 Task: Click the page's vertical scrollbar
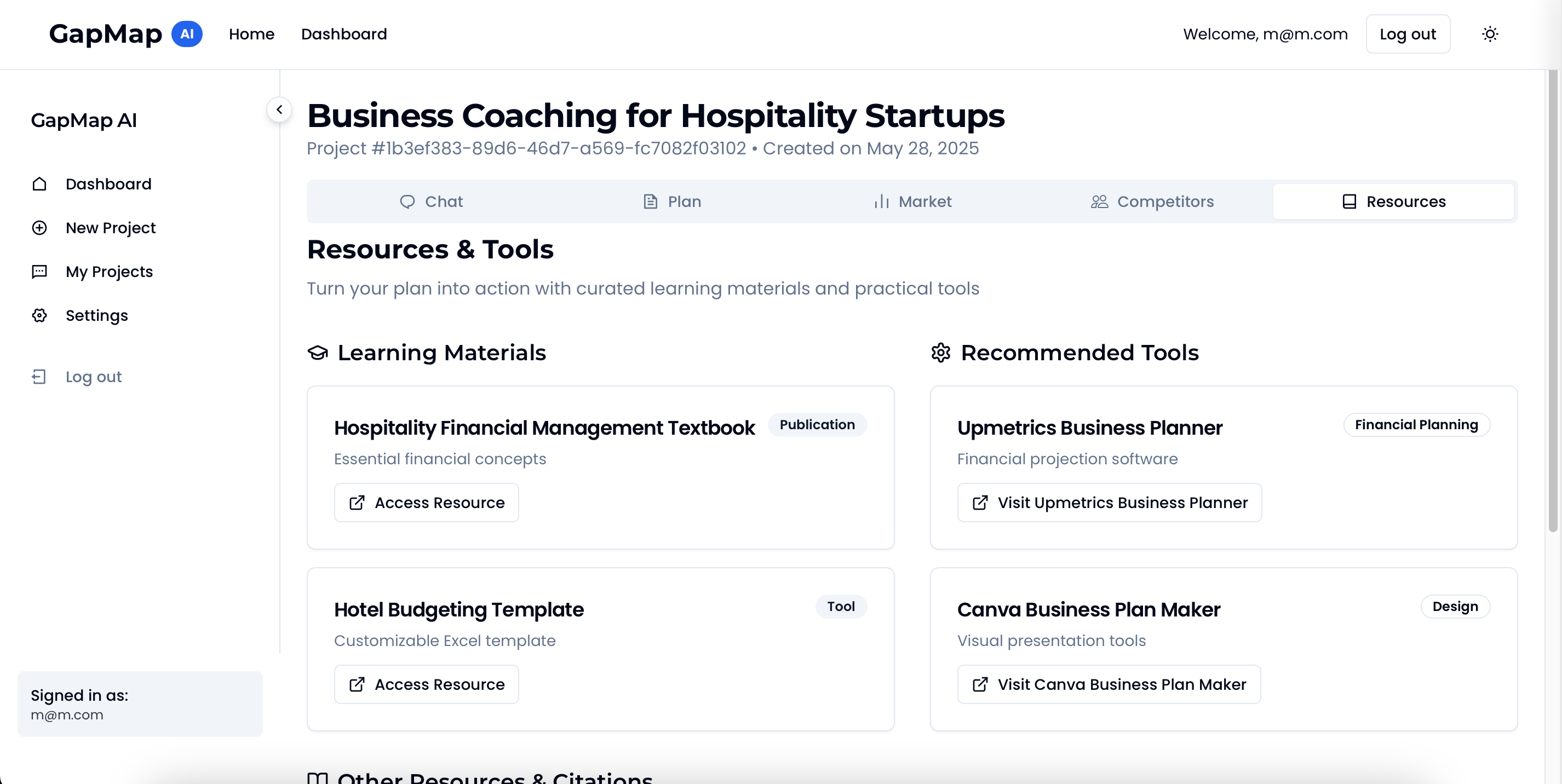(x=1552, y=303)
